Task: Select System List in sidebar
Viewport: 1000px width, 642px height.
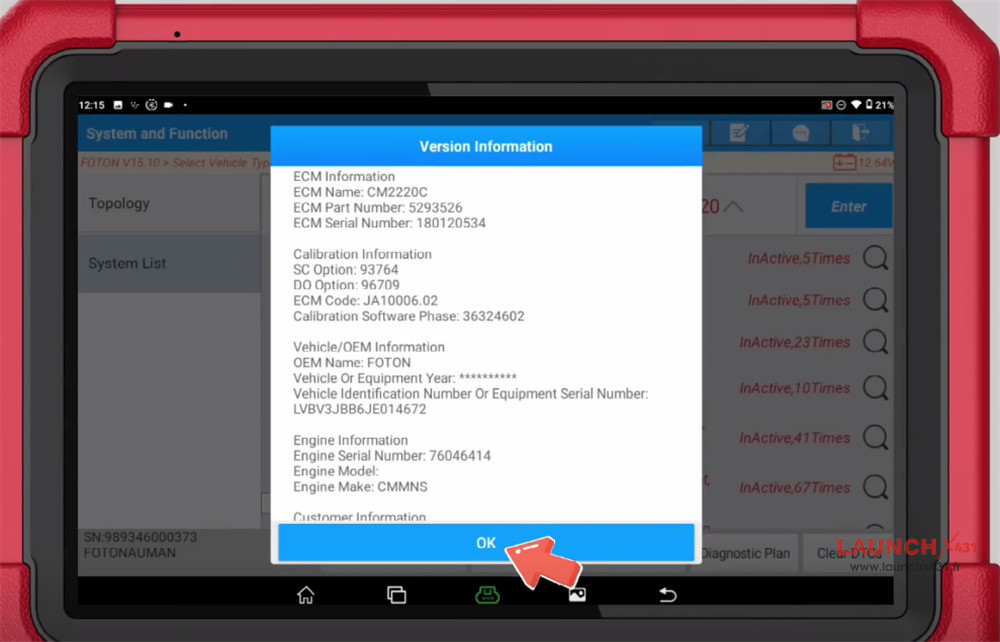Action: (169, 263)
